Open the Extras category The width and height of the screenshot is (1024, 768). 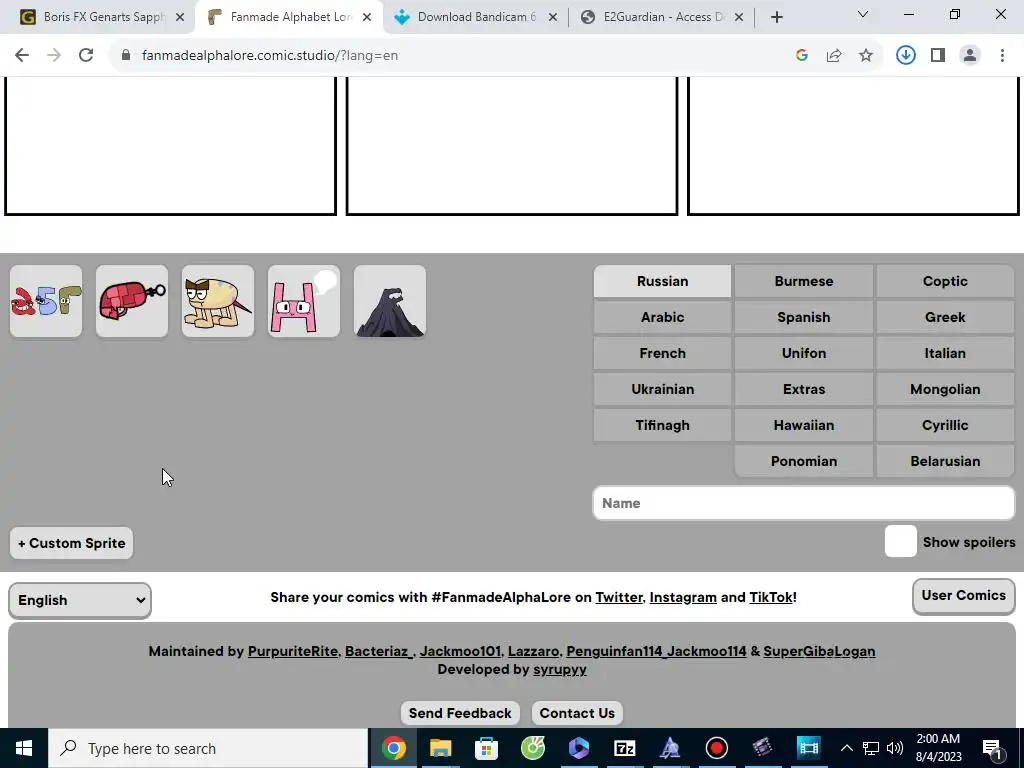803,389
